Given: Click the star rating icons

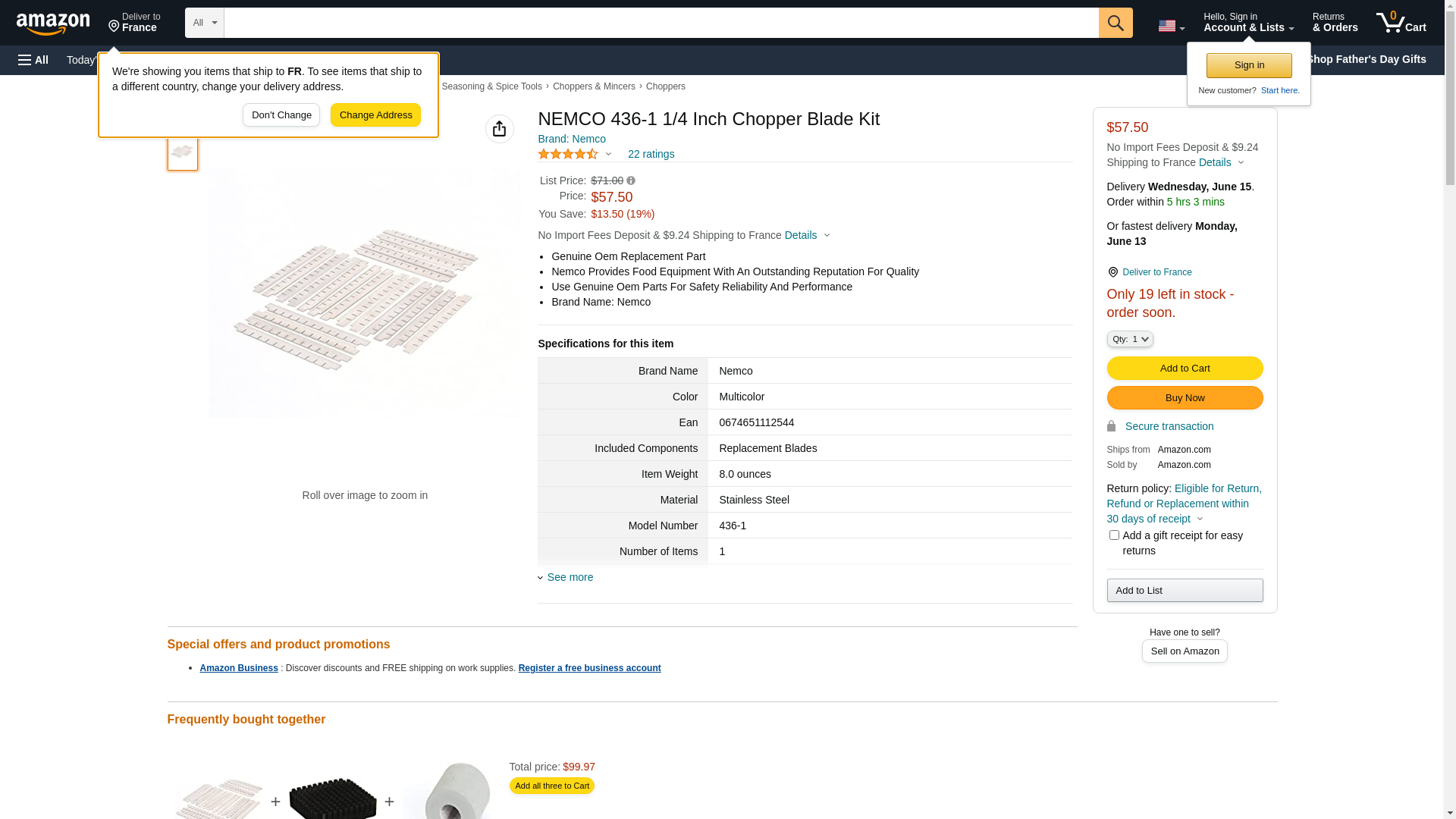Looking at the screenshot, I should (568, 154).
